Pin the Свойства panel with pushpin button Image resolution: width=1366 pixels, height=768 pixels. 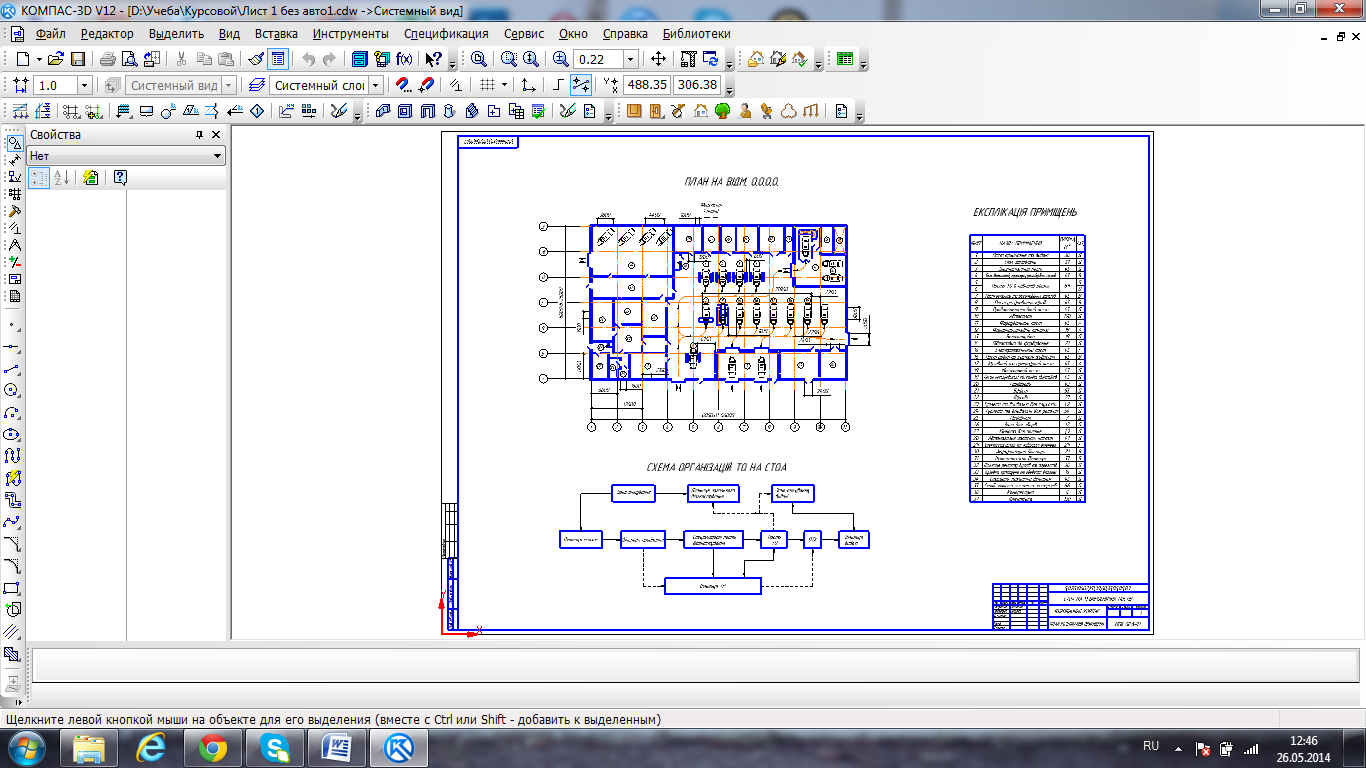[199, 135]
